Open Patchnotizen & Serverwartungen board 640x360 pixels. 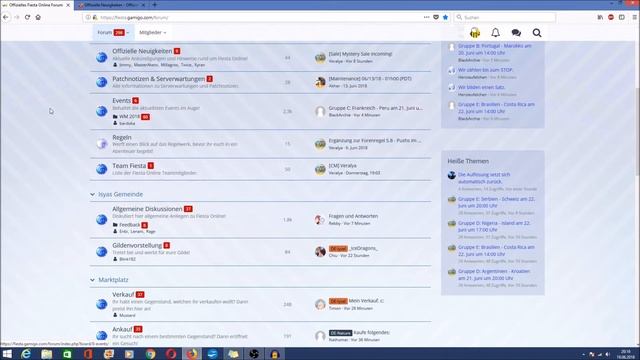[x=158, y=79]
